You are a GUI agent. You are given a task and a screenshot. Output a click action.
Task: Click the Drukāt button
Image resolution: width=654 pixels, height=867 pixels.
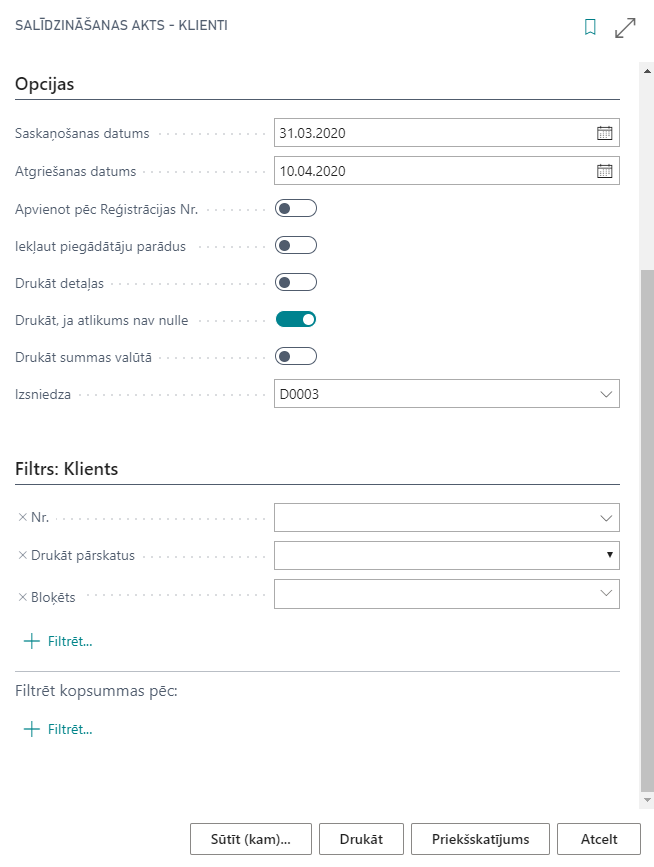pyautogui.click(x=361, y=839)
